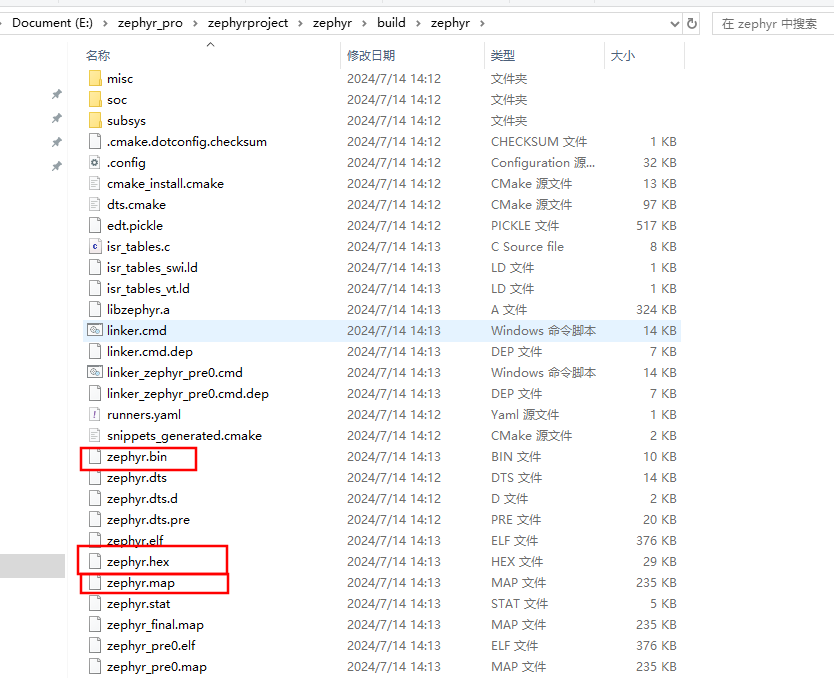The width and height of the screenshot is (834, 696).
Task: Select the zephyr_final.map file icon
Action: [x=95, y=625]
